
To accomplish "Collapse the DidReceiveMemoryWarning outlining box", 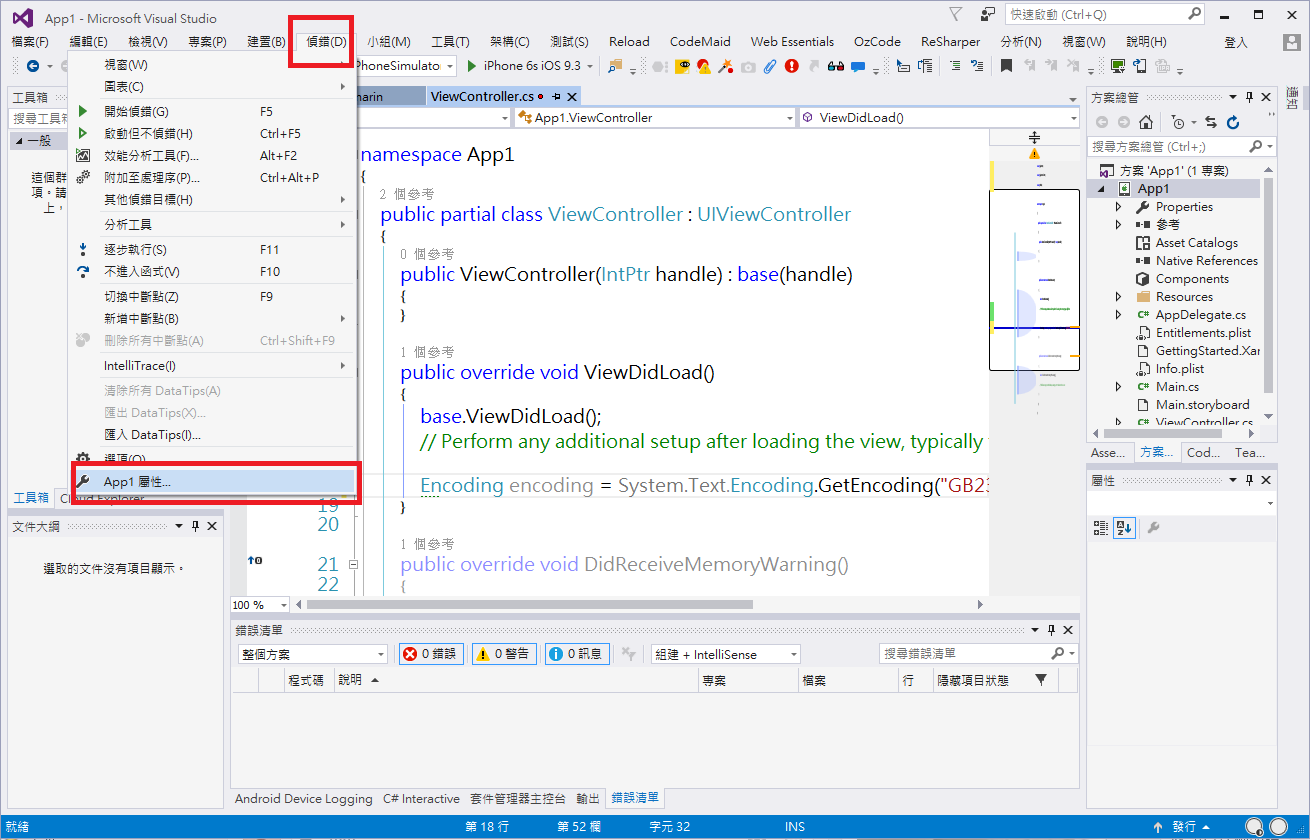I will tap(354, 565).
